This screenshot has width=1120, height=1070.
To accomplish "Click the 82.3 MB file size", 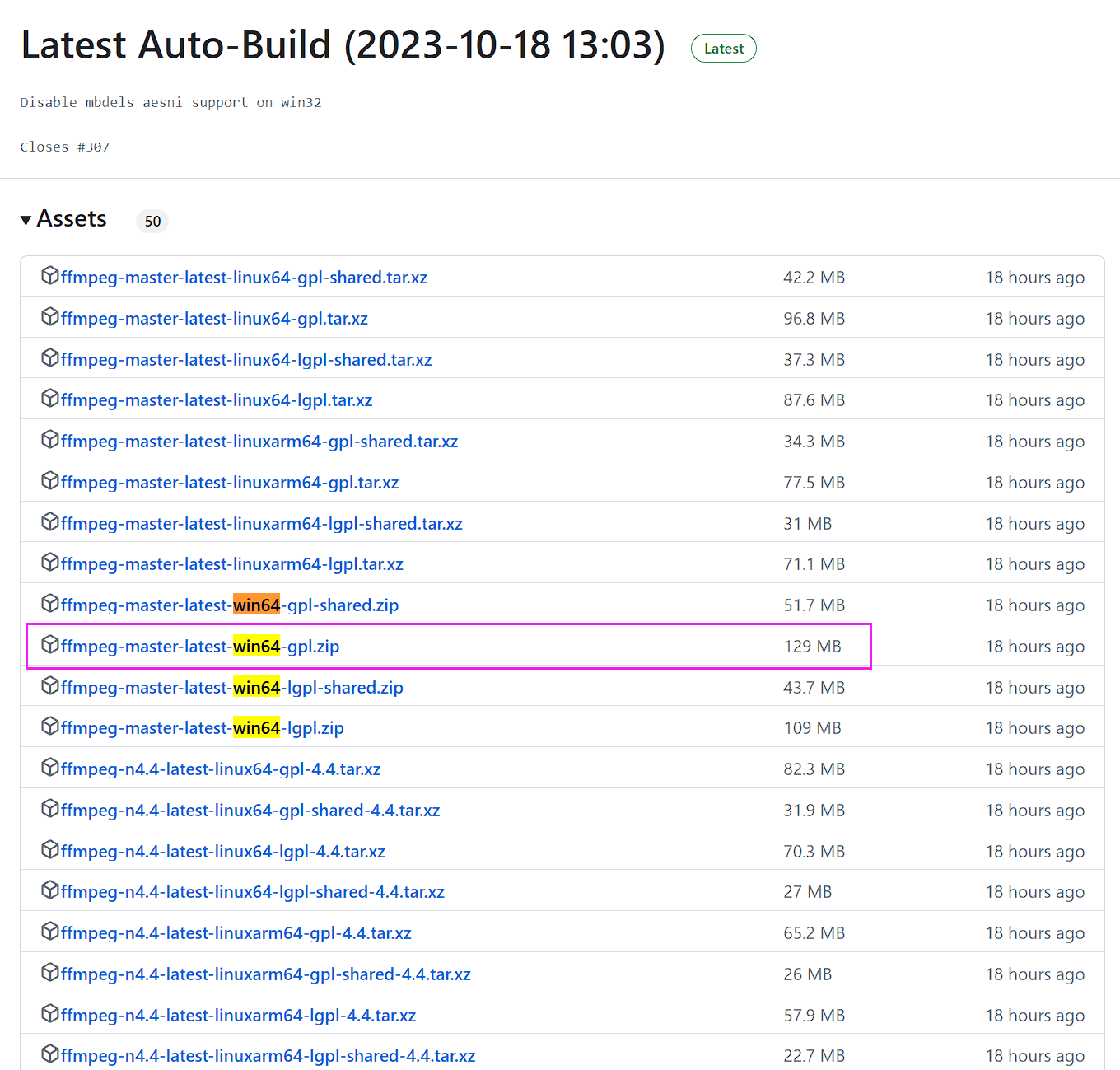I will click(814, 769).
